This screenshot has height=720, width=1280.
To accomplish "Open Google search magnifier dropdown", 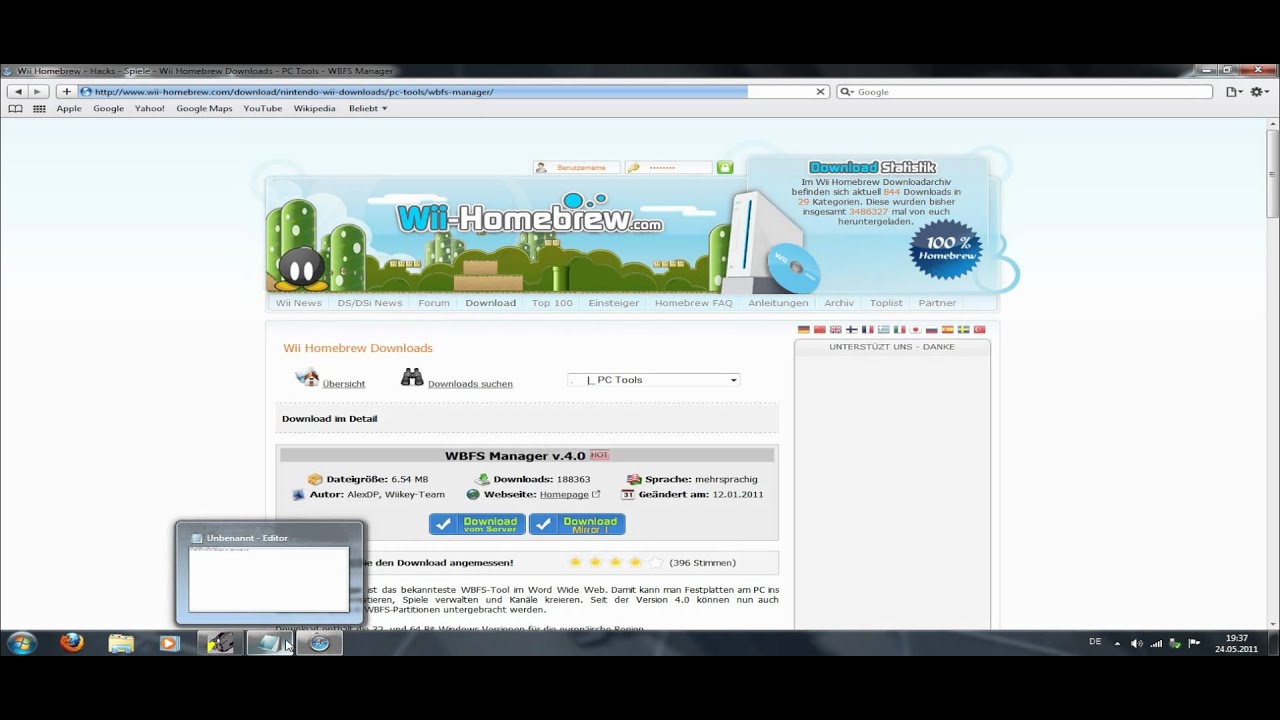I will [848, 91].
